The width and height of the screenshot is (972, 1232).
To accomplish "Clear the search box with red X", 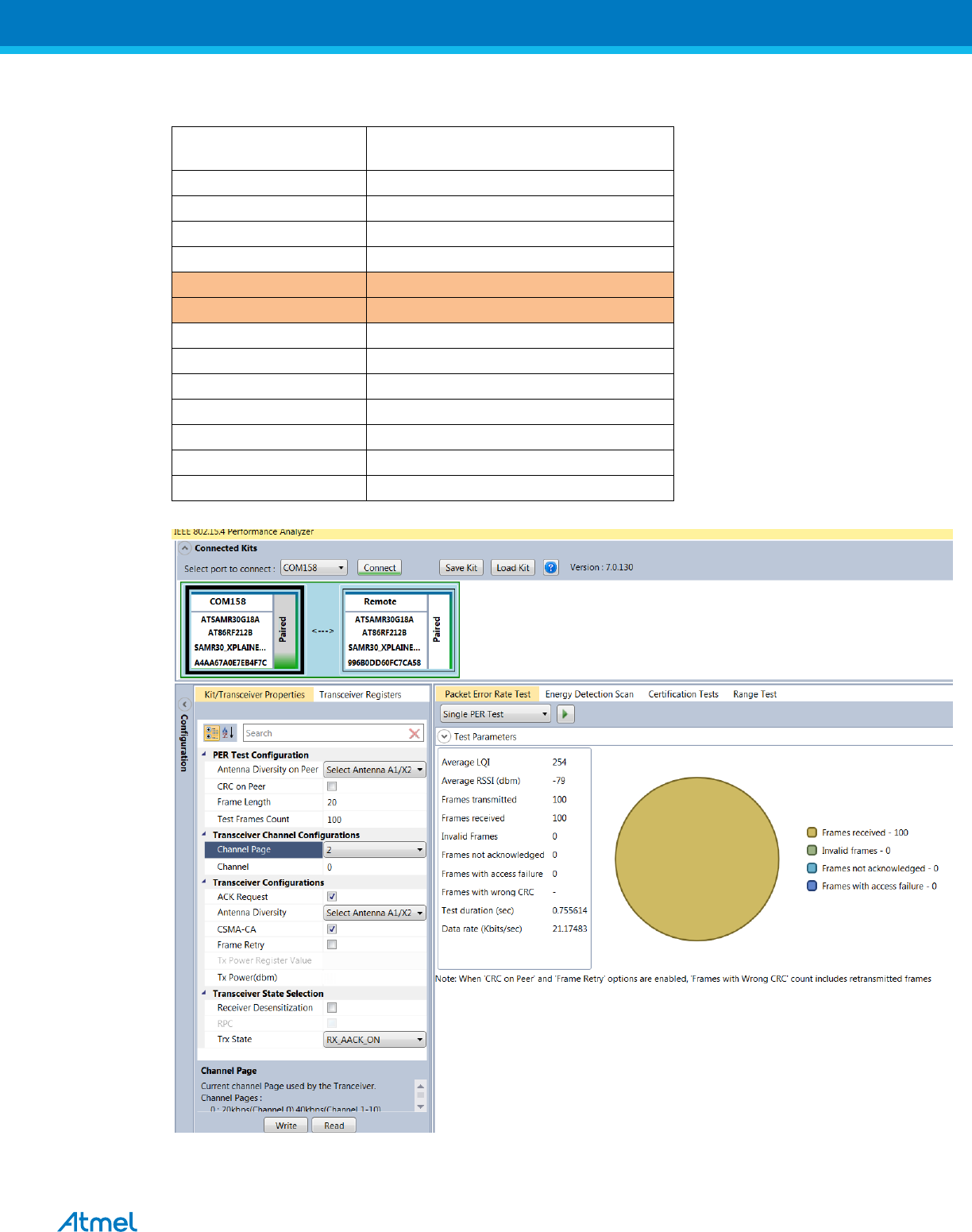I will point(415,734).
